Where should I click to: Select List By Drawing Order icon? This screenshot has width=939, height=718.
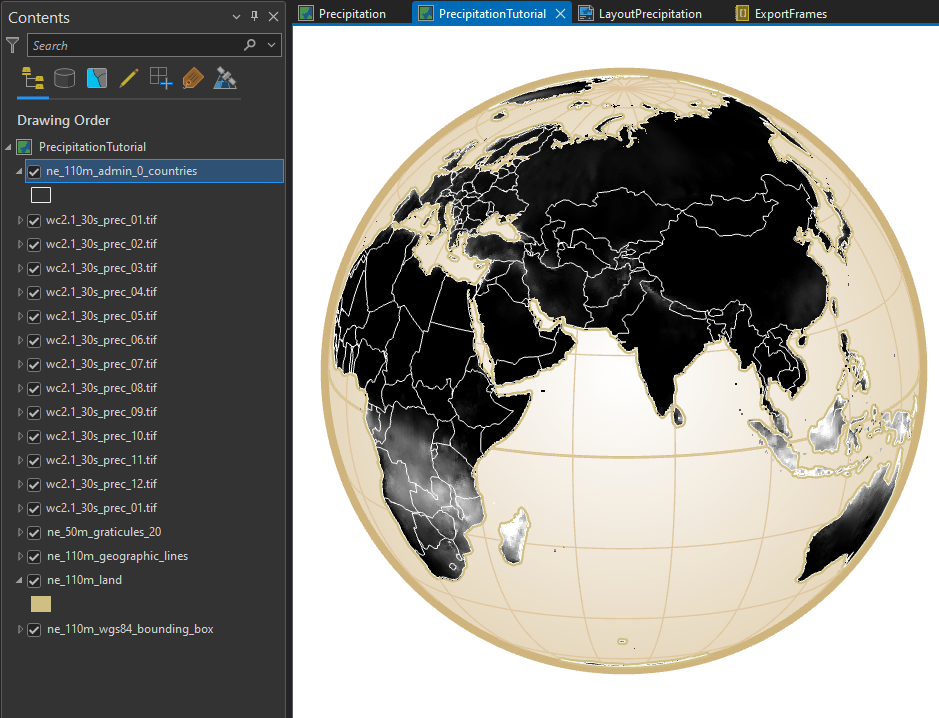32,78
